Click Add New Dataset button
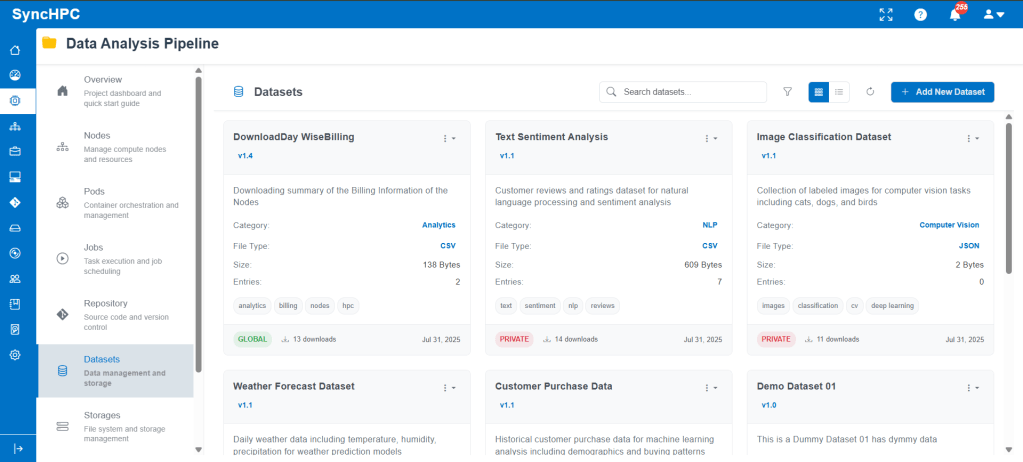The width and height of the screenshot is (1023, 462). tap(942, 92)
